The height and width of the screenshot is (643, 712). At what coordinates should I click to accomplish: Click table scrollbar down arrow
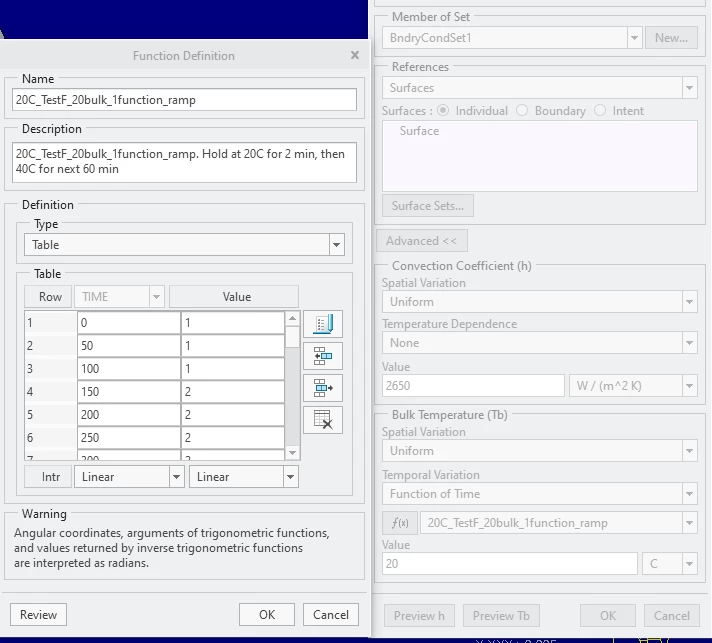point(292,453)
